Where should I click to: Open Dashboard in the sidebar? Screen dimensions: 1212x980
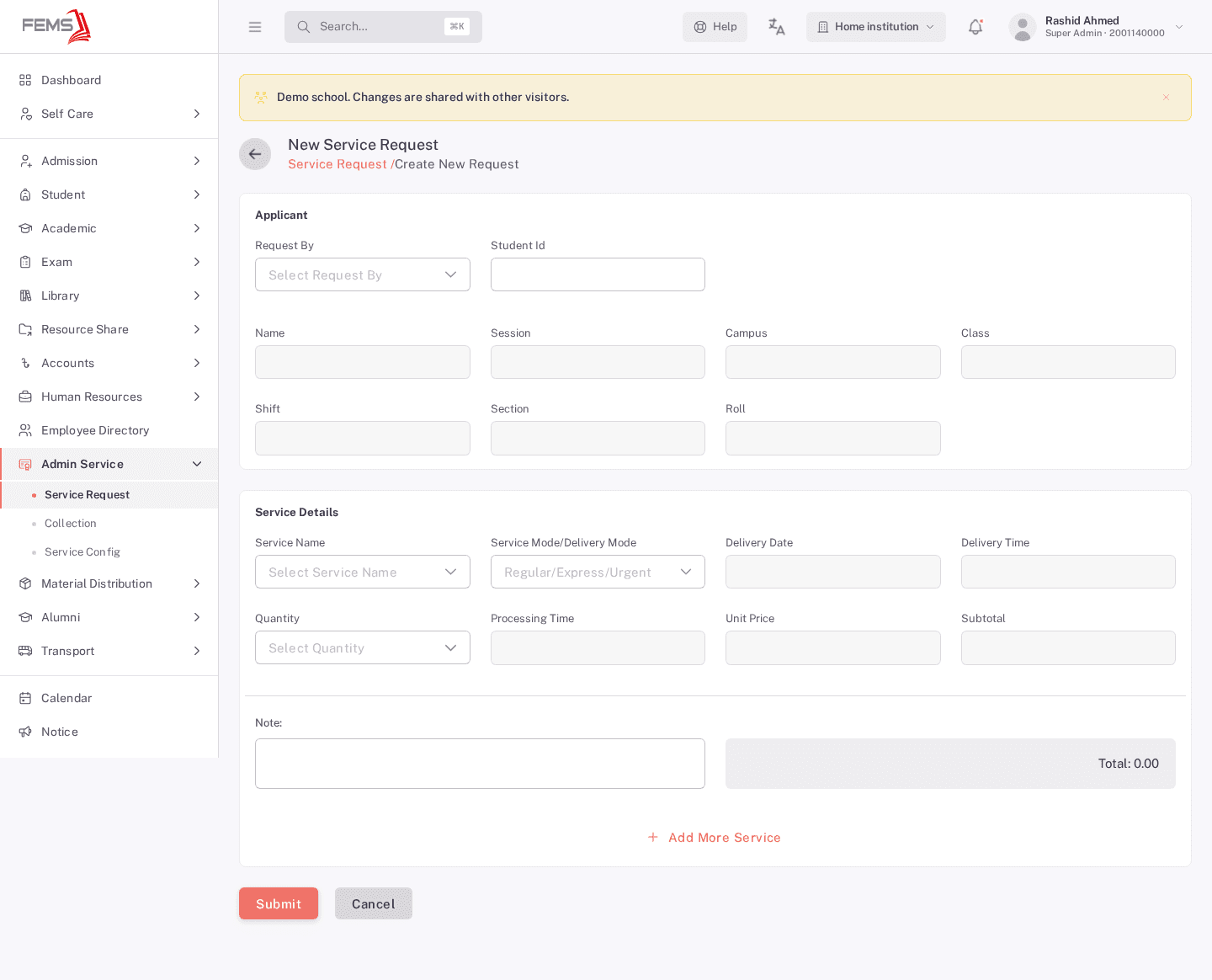pos(109,80)
